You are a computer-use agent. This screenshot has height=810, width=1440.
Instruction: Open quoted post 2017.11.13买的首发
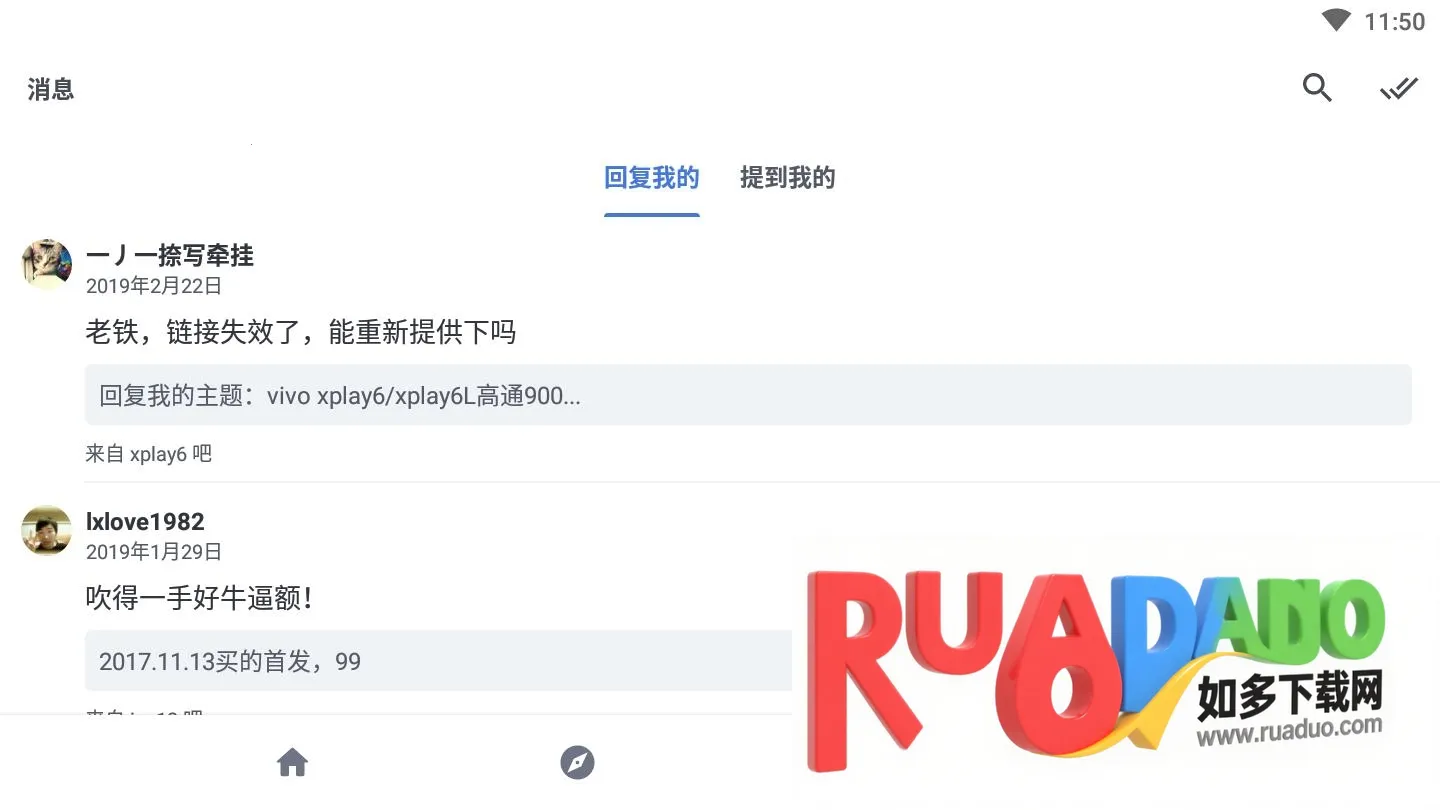click(438, 661)
